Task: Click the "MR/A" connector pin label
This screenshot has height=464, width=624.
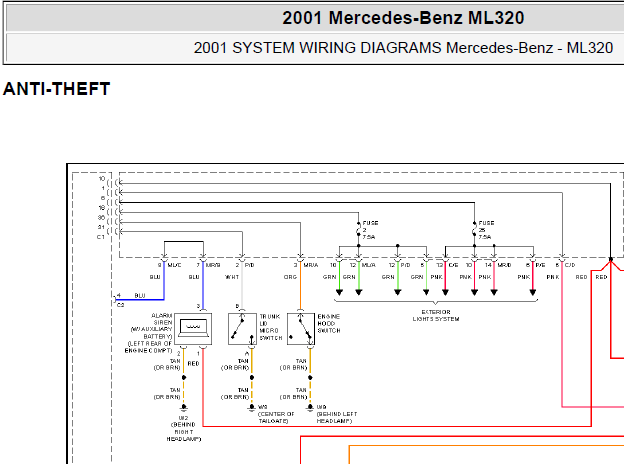Action: tap(311, 265)
